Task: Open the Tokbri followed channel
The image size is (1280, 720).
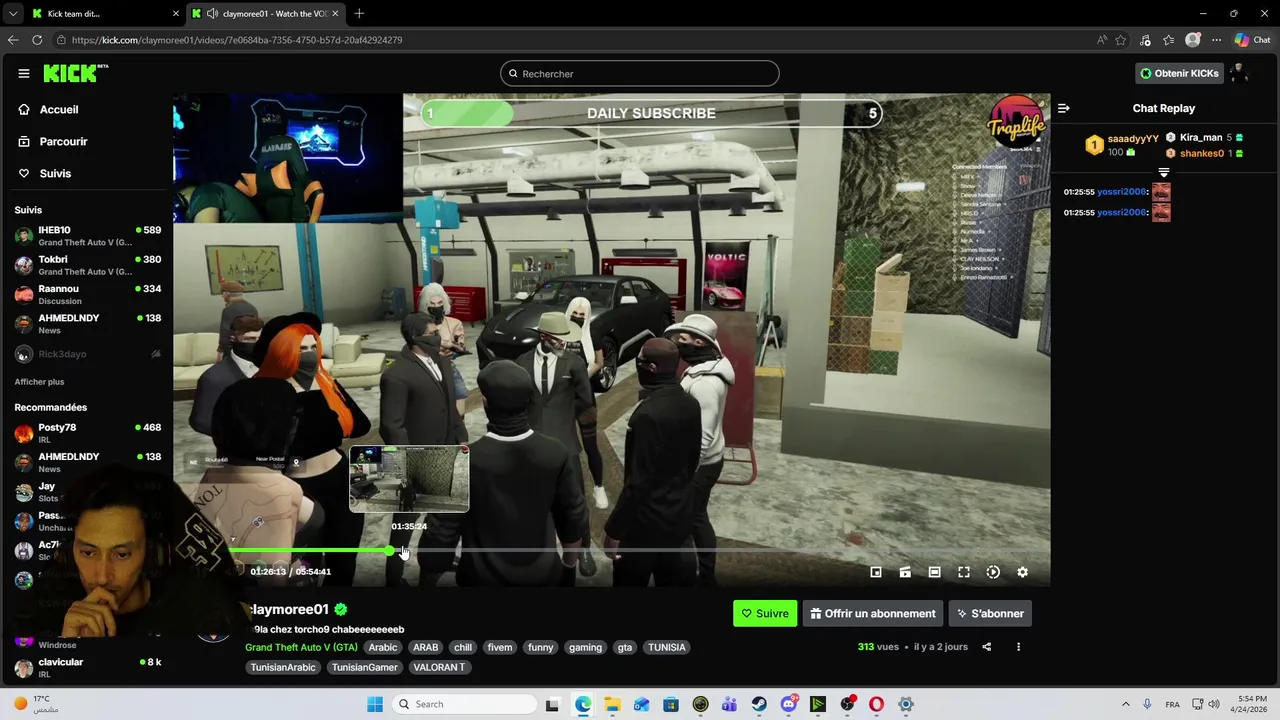Action: point(87,265)
